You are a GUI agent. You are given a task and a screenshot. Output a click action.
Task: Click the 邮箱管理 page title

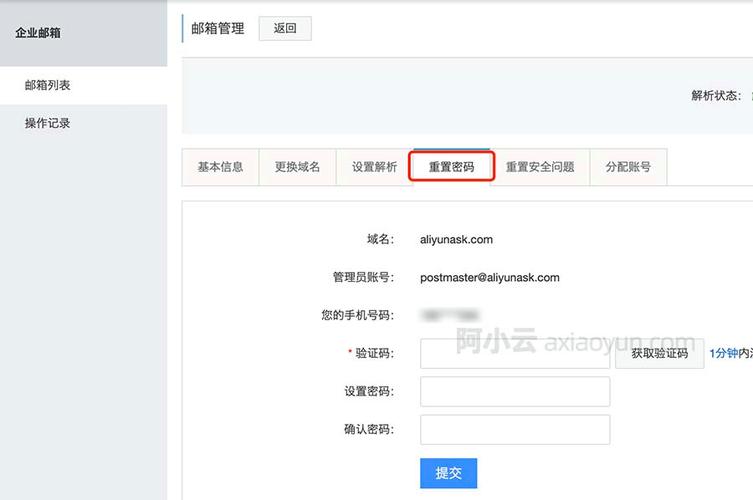218,28
